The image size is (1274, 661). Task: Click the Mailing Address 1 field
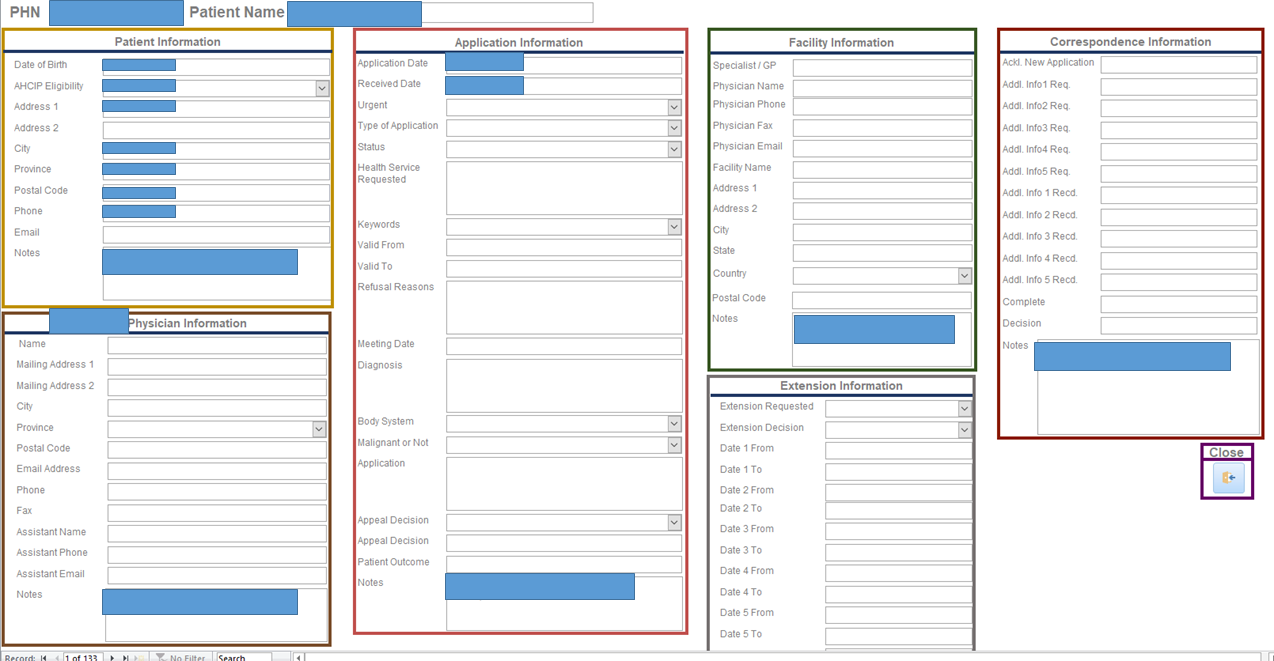pos(217,366)
